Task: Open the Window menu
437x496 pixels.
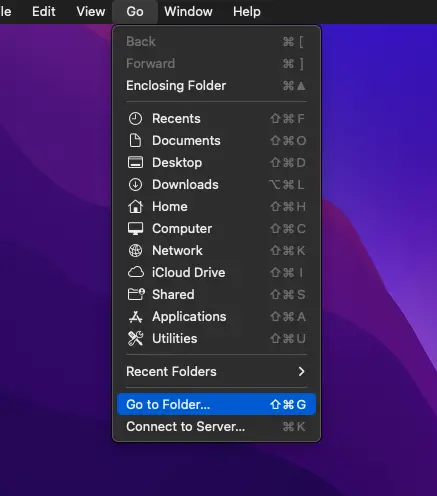Action: click(188, 12)
